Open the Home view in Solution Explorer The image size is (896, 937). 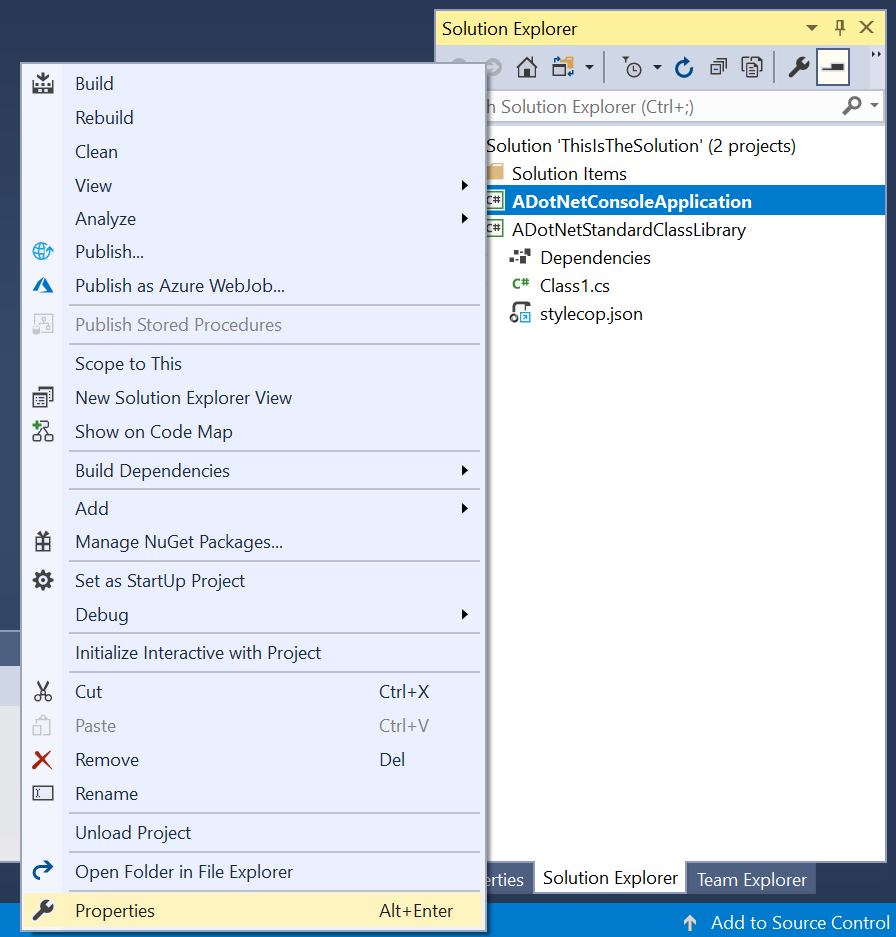tap(527, 67)
